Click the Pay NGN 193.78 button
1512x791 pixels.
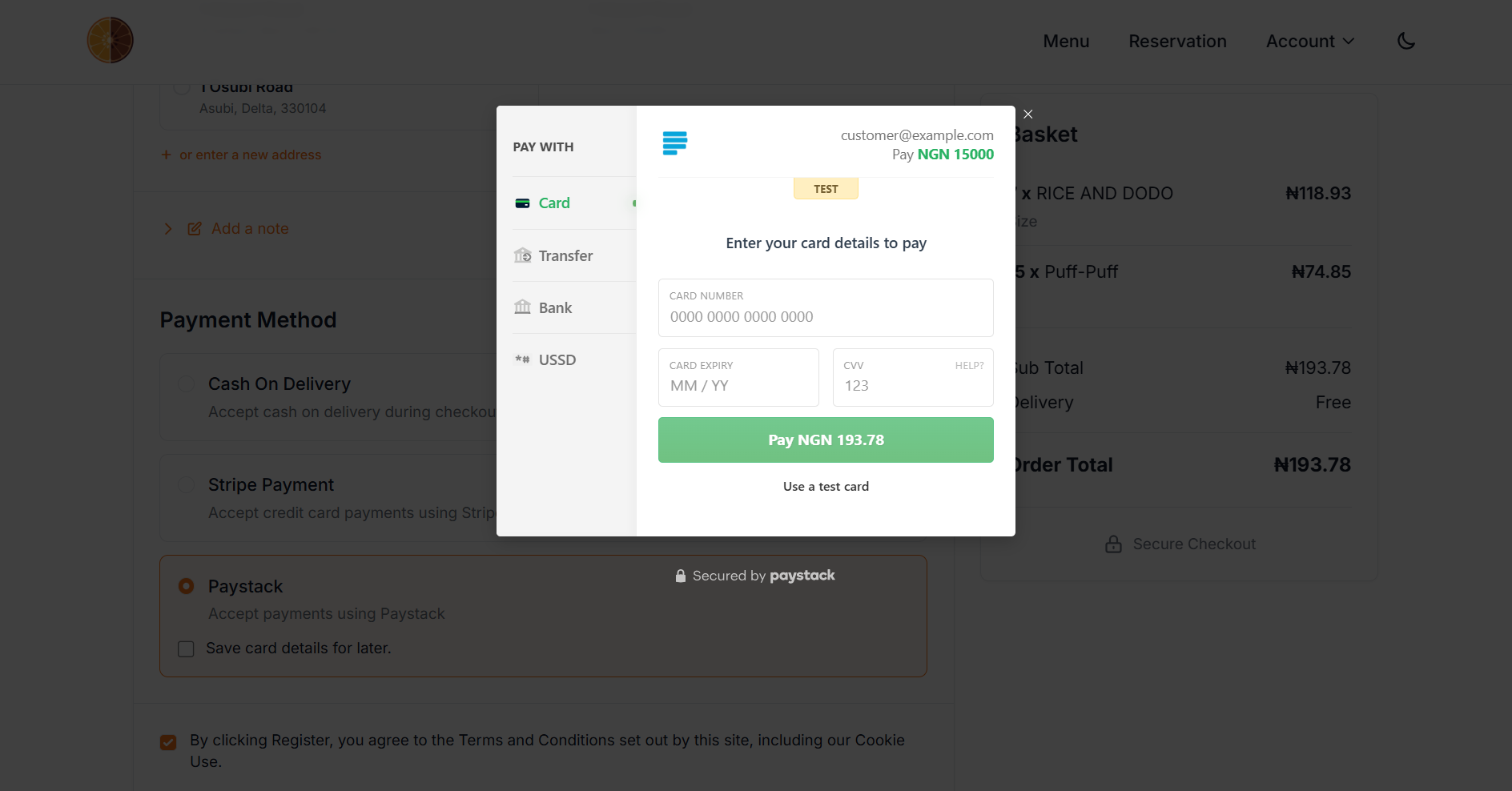(x=826, y=440)
